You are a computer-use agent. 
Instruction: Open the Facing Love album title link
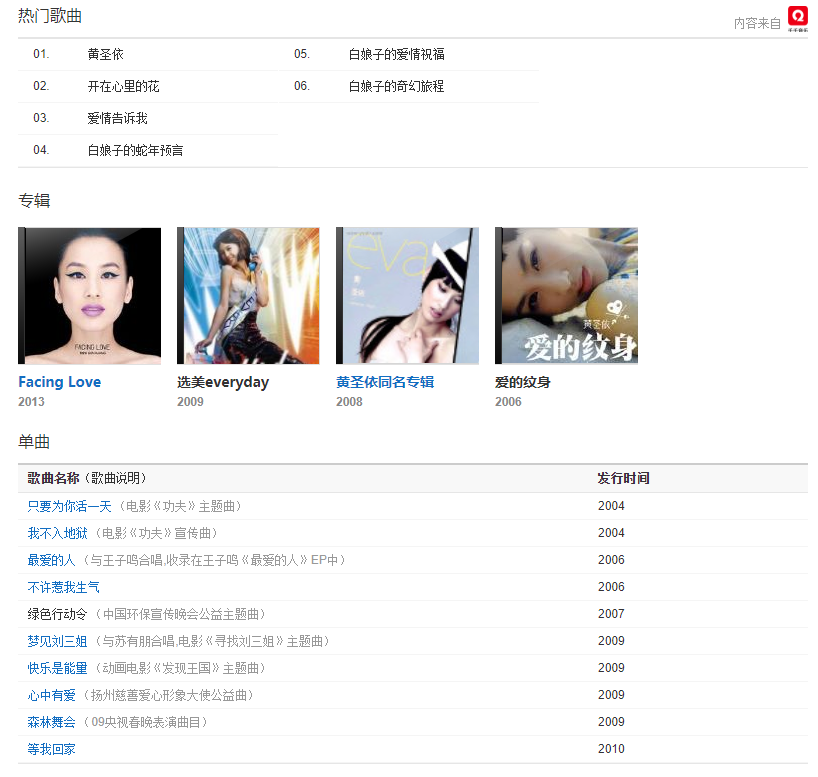tap(59, 382)
